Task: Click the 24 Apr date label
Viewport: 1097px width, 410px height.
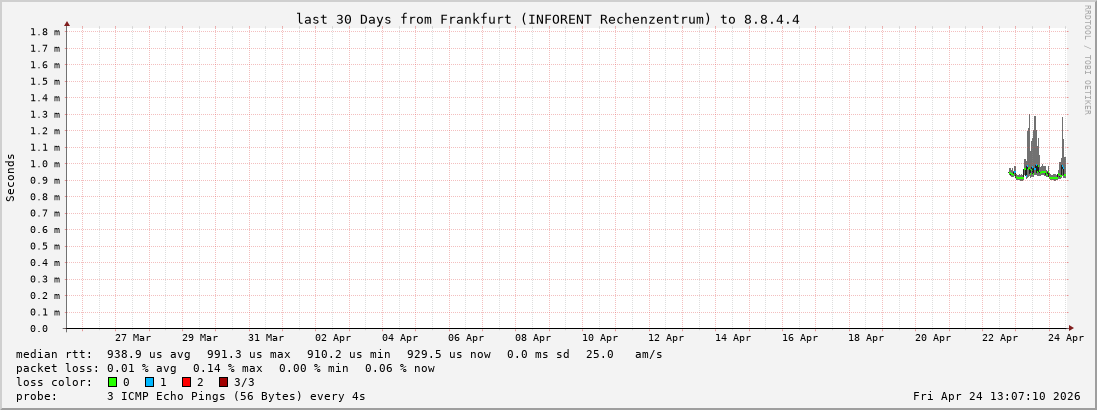Action: click(1066, 338)
